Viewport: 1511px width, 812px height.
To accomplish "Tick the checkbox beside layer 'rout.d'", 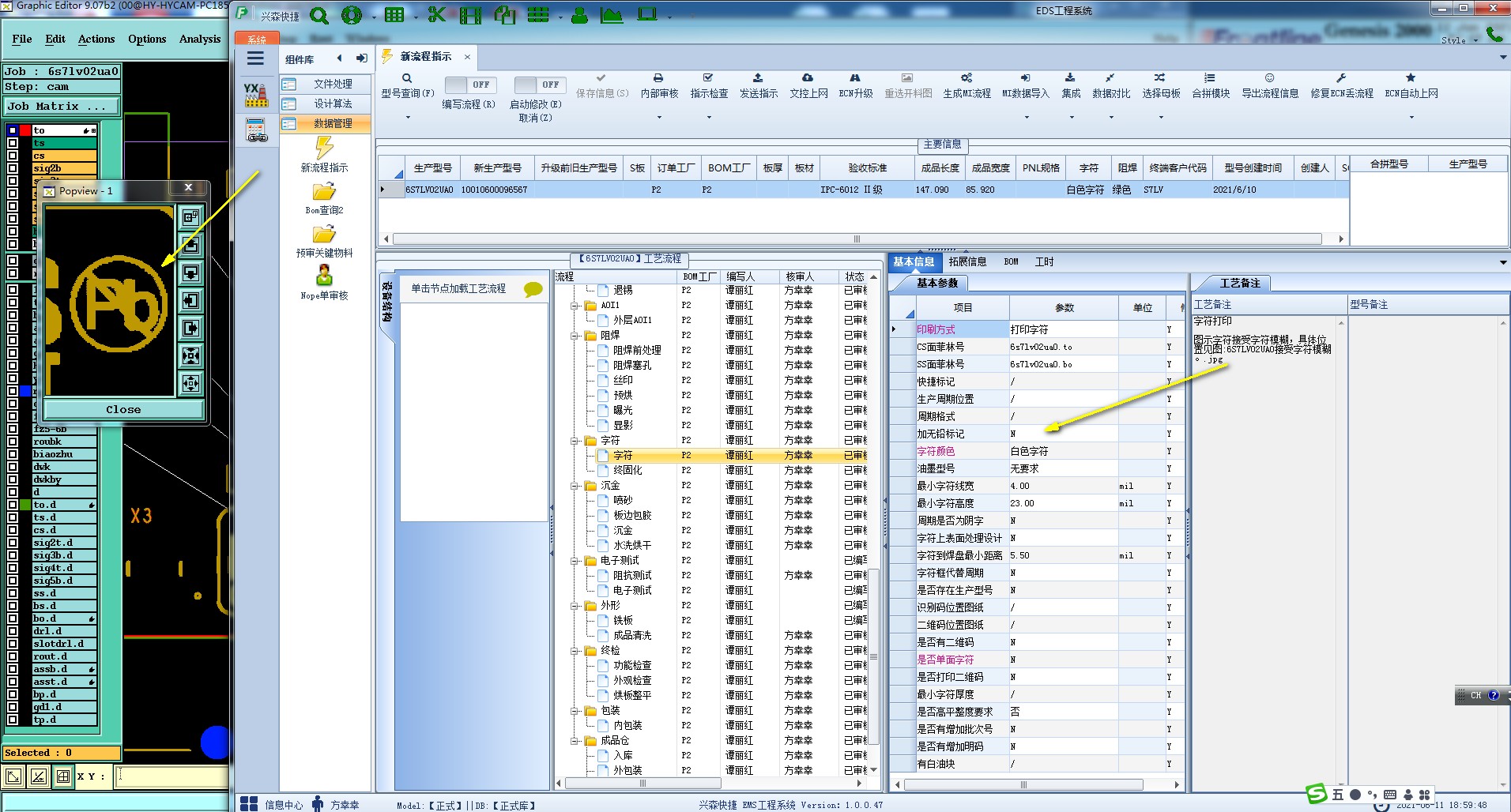I will coord(13,656).
